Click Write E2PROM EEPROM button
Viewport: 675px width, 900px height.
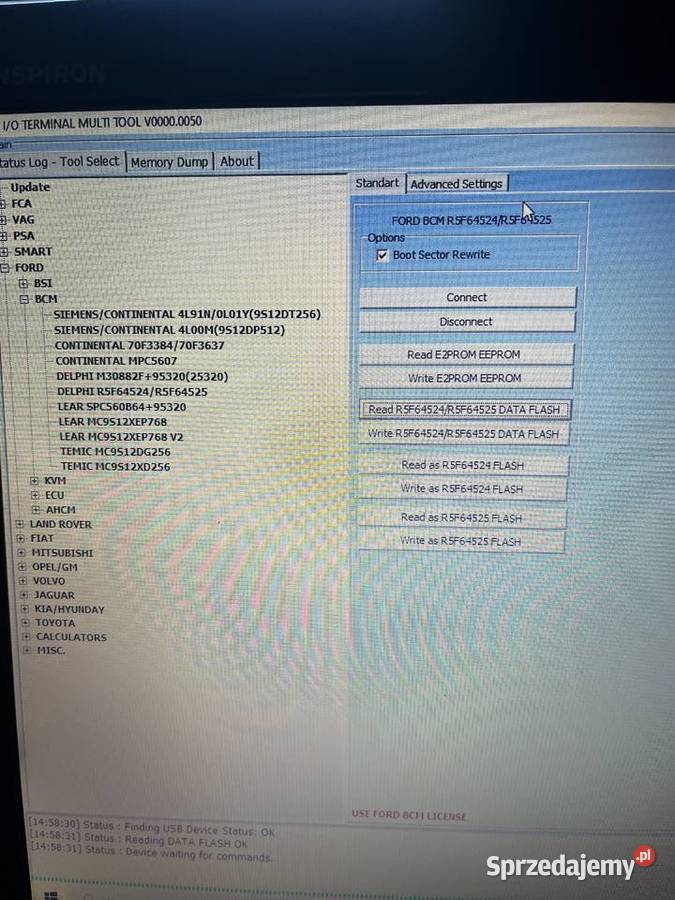pyautogui.click(x=465, y=378)
